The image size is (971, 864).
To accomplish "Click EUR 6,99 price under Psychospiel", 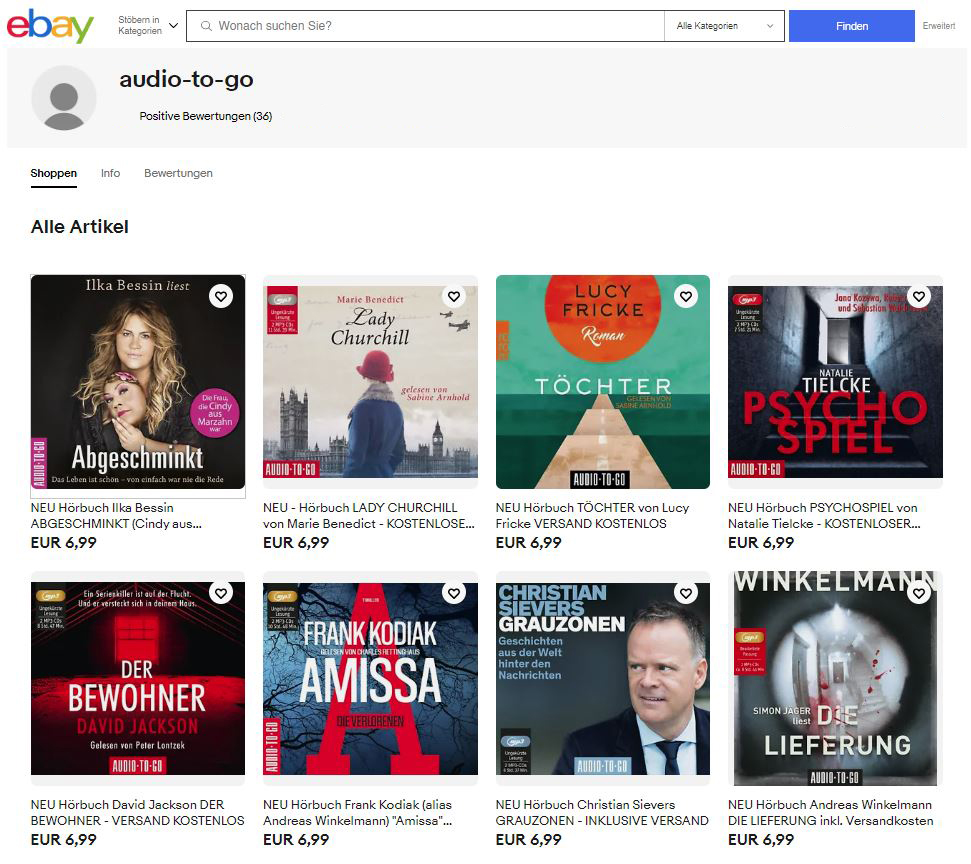I will click(761, 543).
